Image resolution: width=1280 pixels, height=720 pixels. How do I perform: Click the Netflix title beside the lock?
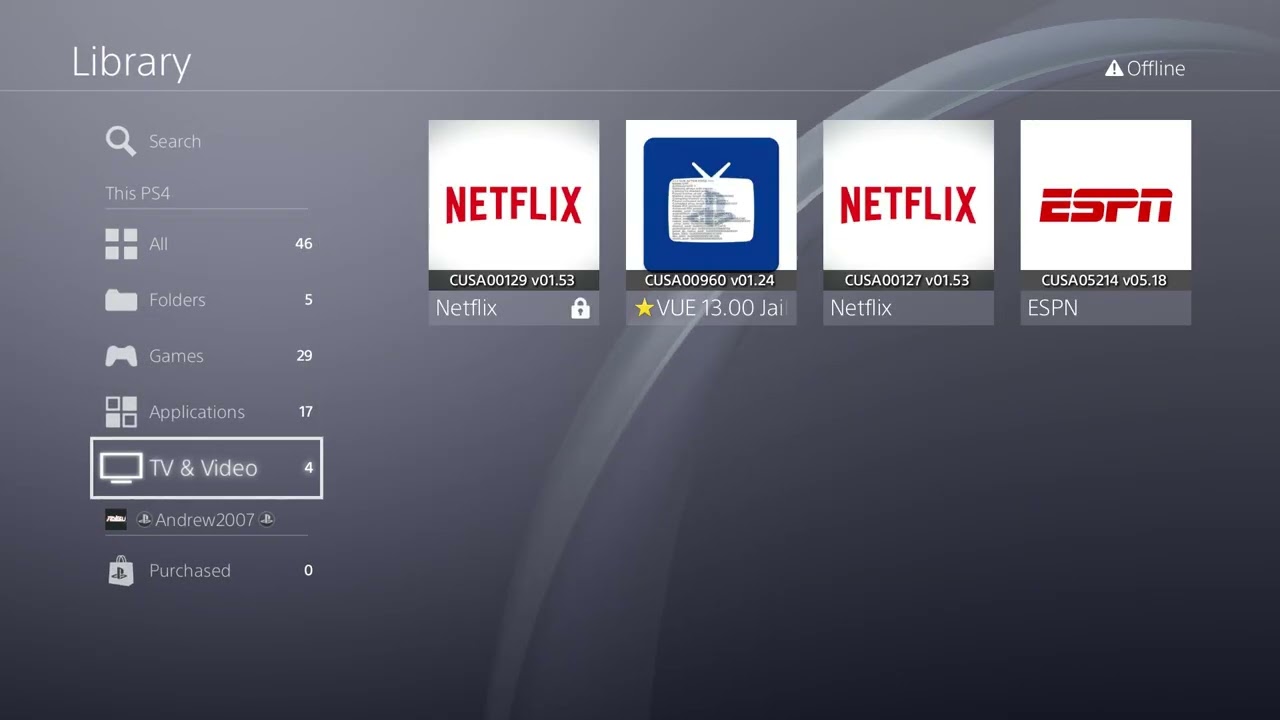[466, 308]
